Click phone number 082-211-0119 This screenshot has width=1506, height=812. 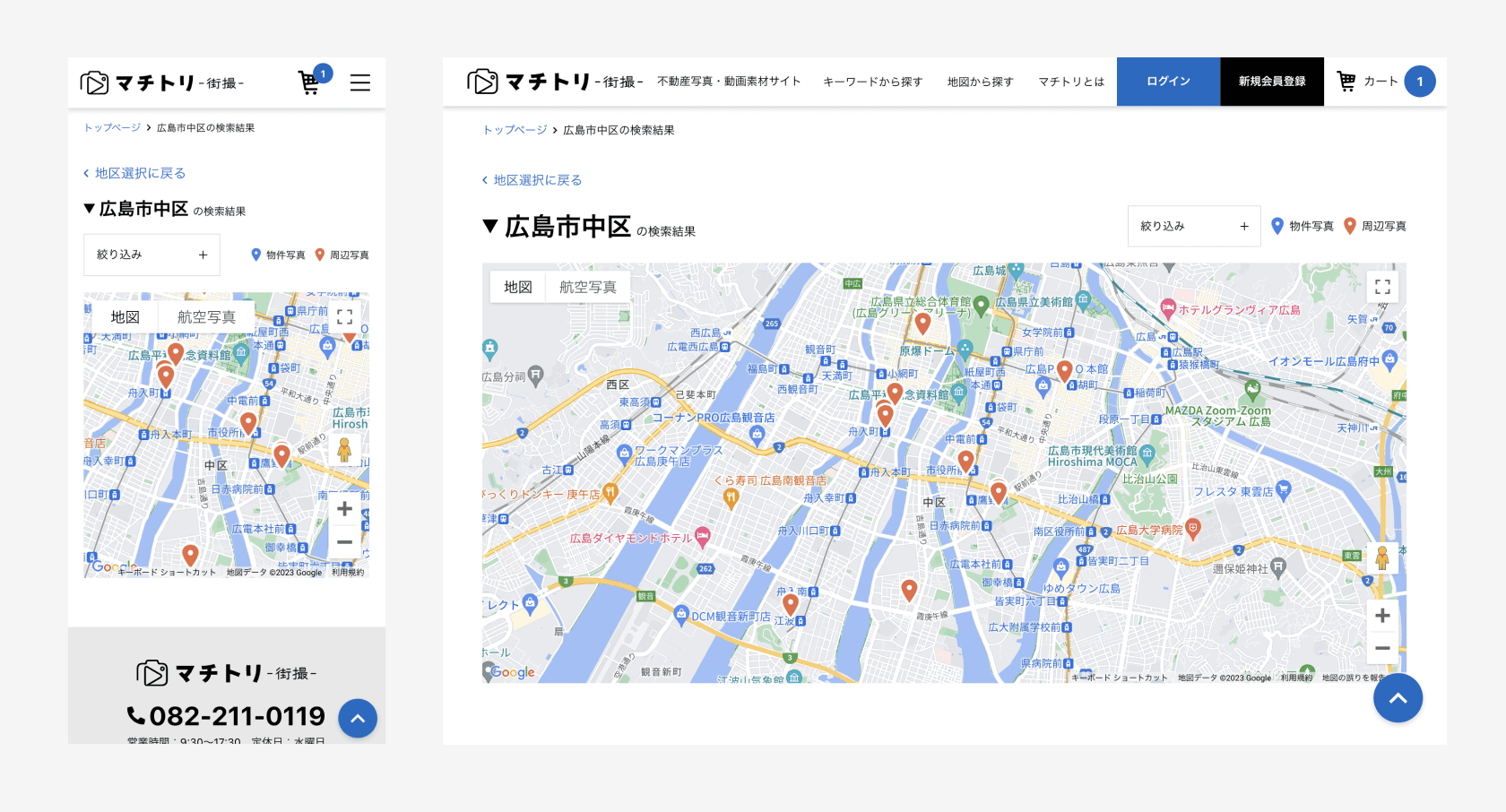coord(227,716)
